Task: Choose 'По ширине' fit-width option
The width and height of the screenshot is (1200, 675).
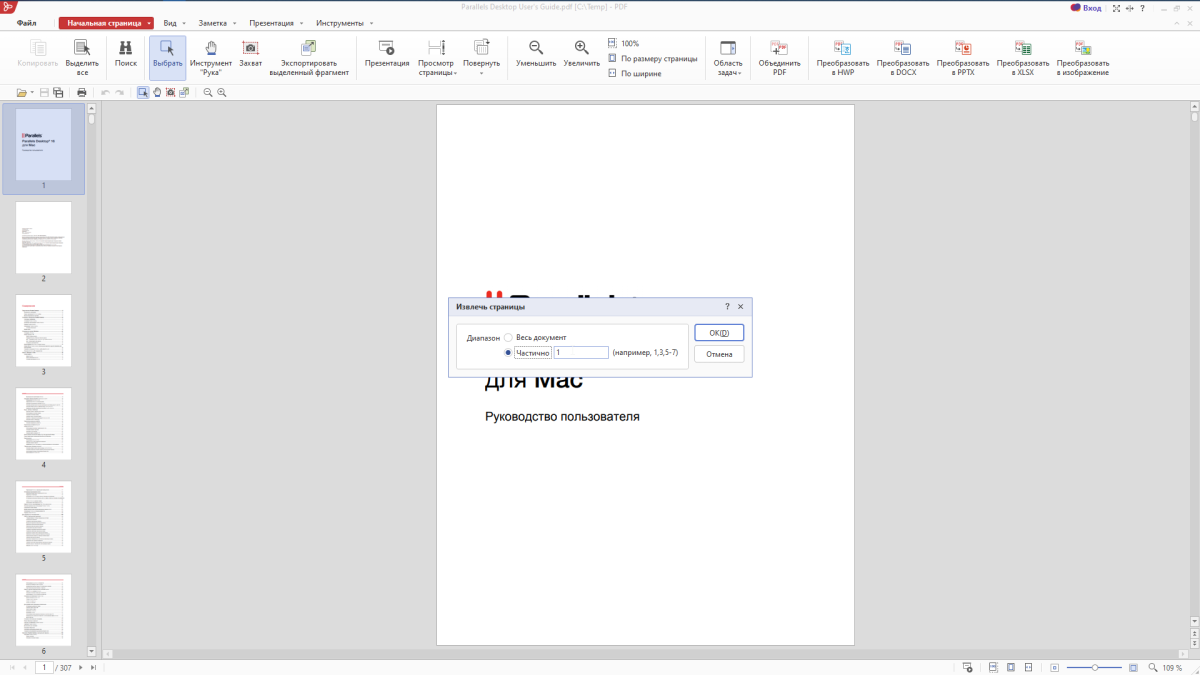Action: point(634,73)
